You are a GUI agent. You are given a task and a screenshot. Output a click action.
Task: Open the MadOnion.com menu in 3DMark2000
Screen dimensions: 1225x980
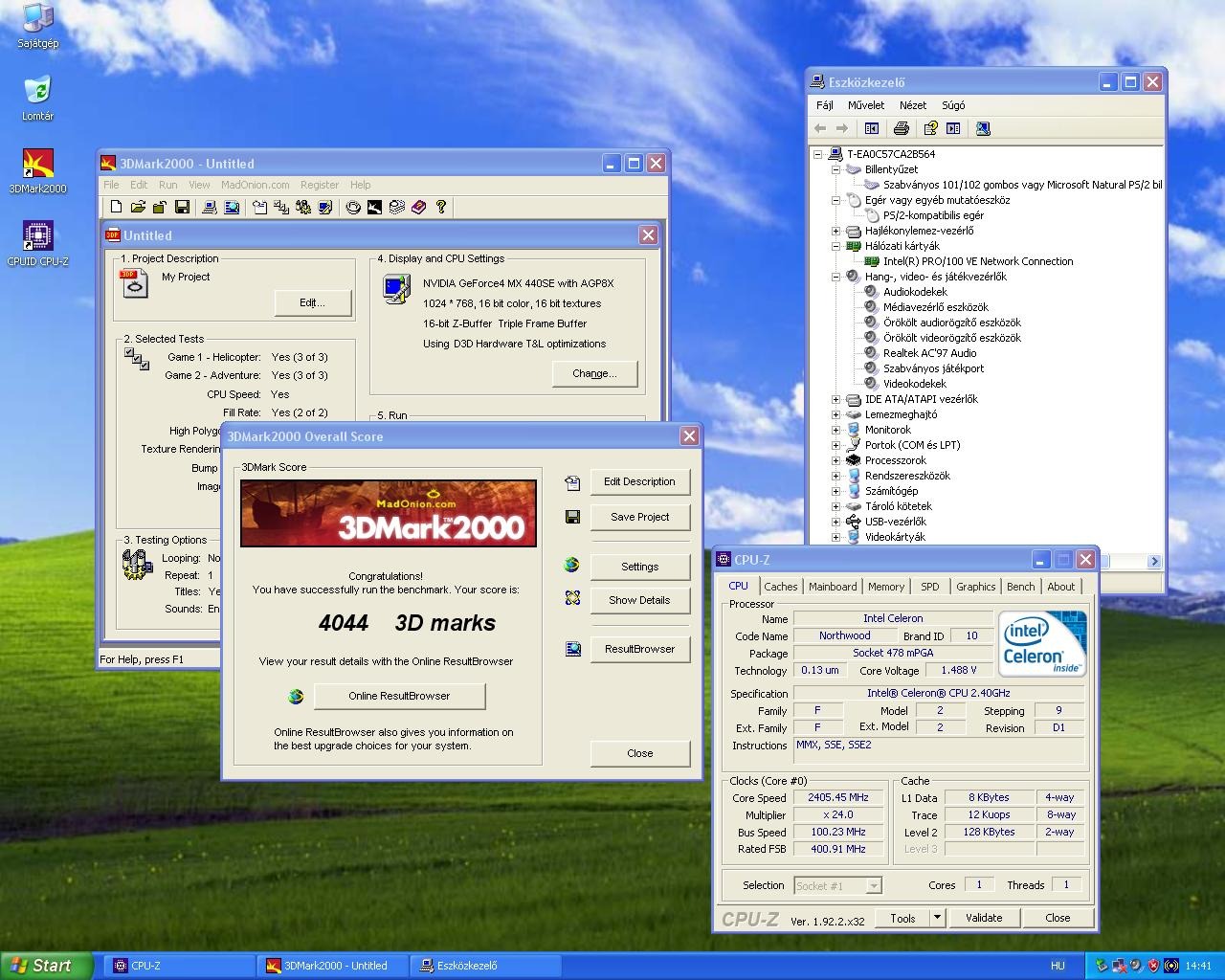(255, 185)
